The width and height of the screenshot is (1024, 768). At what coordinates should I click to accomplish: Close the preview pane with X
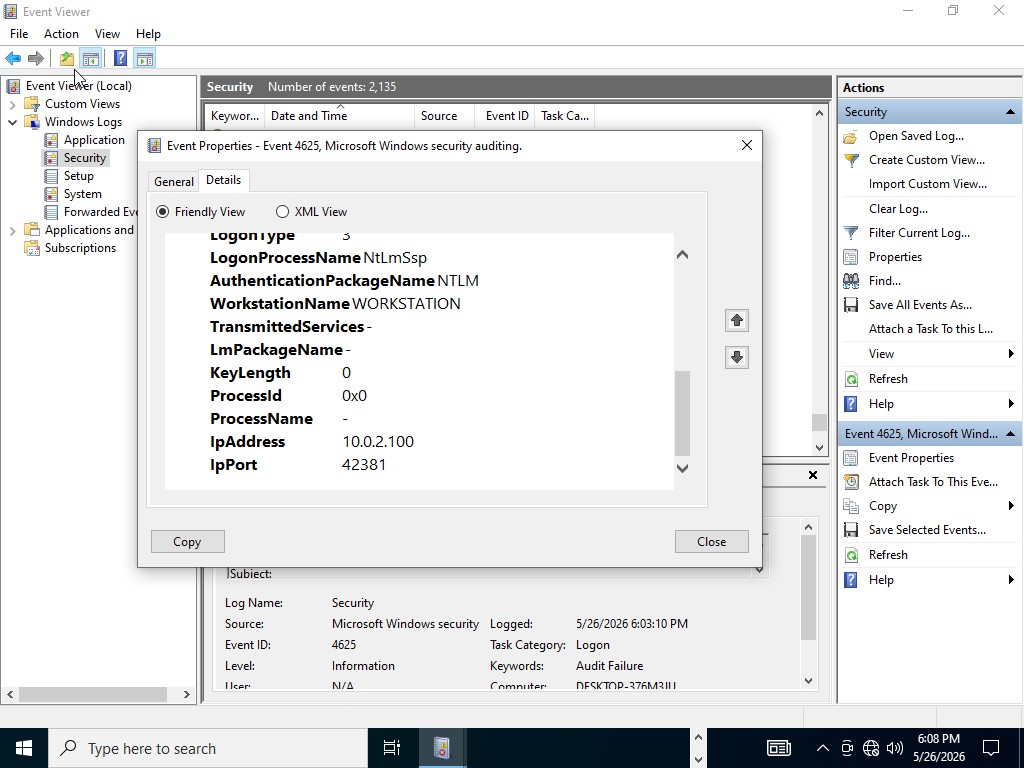[812, 475]
